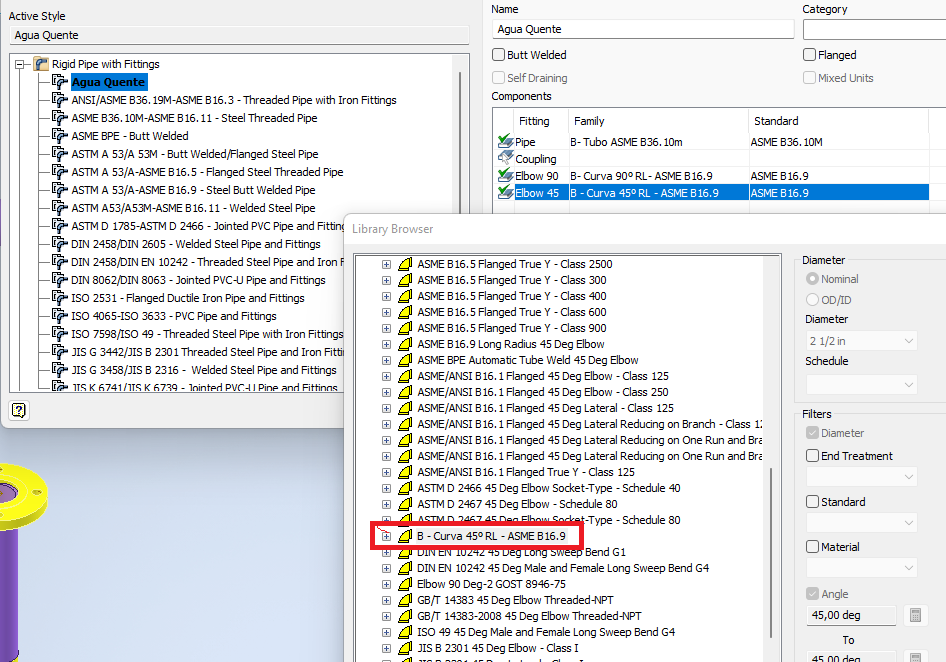Image resolution: width=946 pixels, height=662 pixels.
Task: Click the styles tree vertical scrollbar
Action: pos(460,143)
